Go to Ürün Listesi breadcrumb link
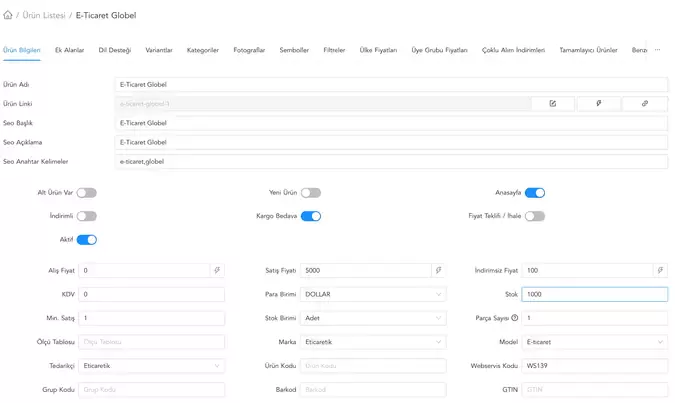 [44, 15]
